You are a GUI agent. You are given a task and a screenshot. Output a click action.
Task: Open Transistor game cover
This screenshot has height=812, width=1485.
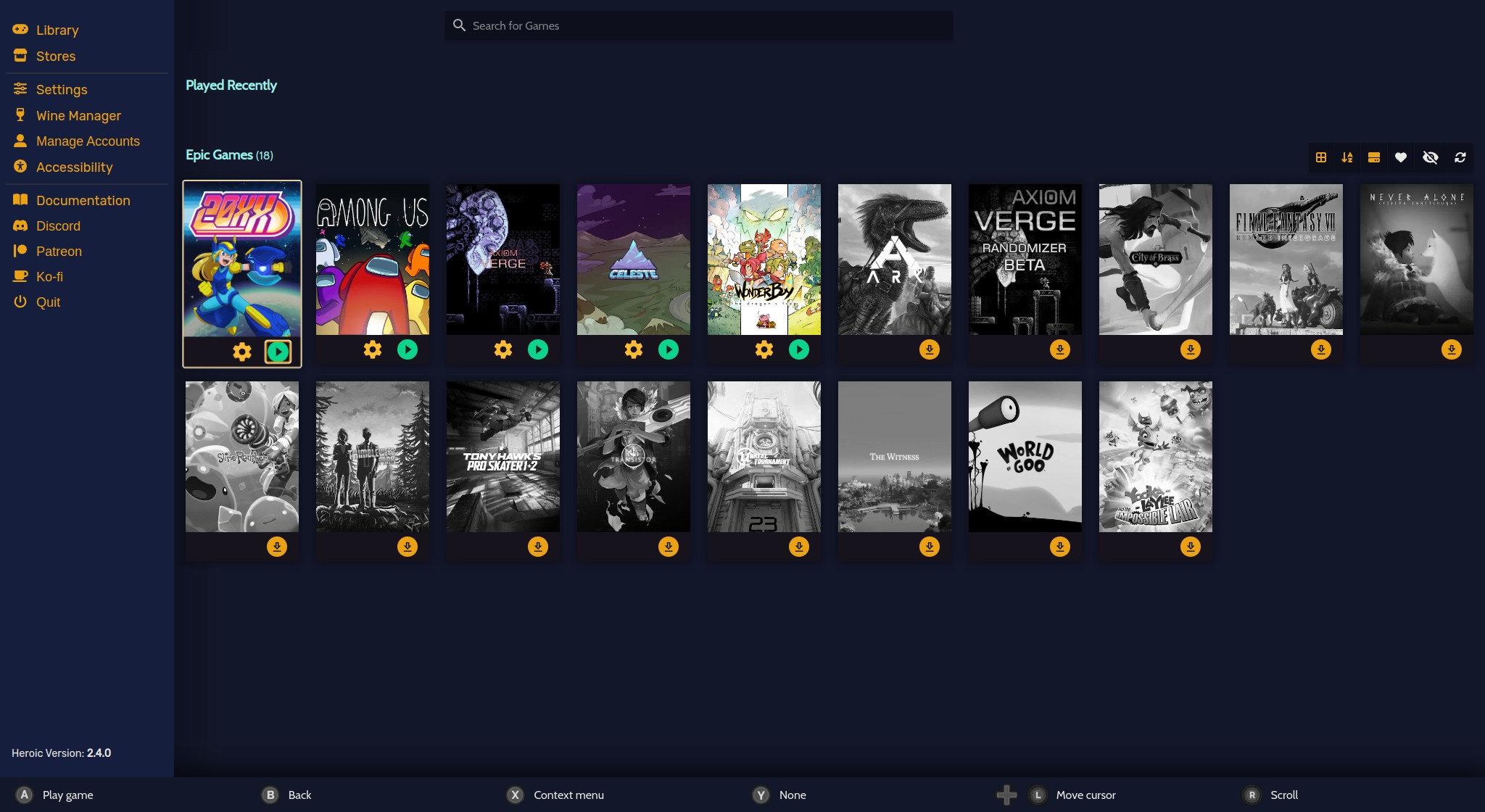click(634, 457)
